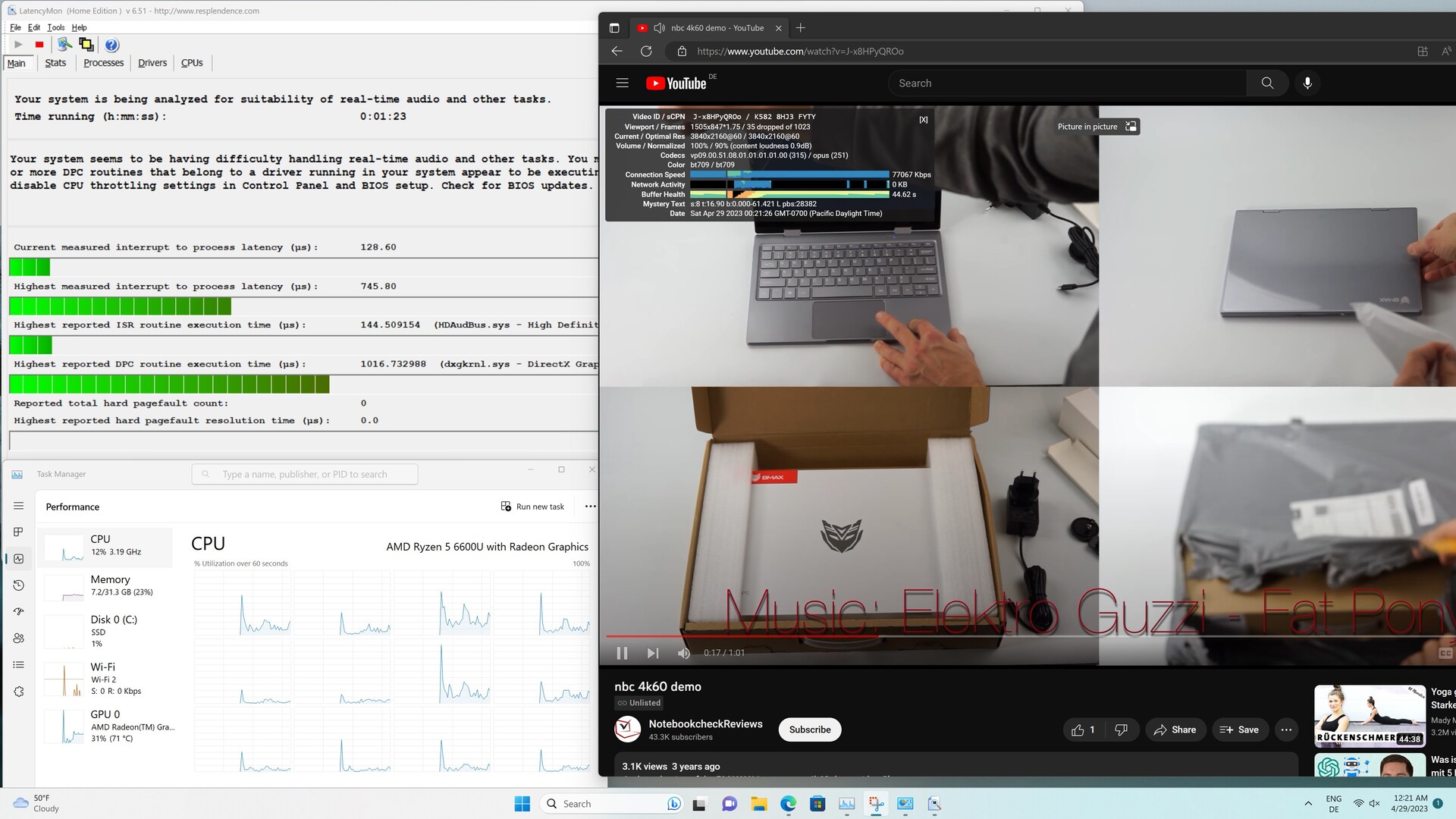Open YouTube guide hamburger menu

click(x=623, y=83)
